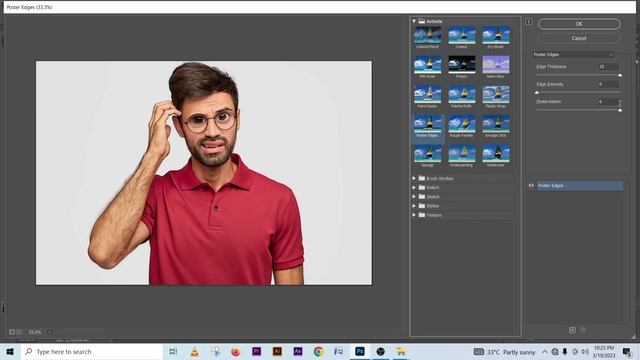Open OBS Studio from the taskbar

click(x=380, y=351)
